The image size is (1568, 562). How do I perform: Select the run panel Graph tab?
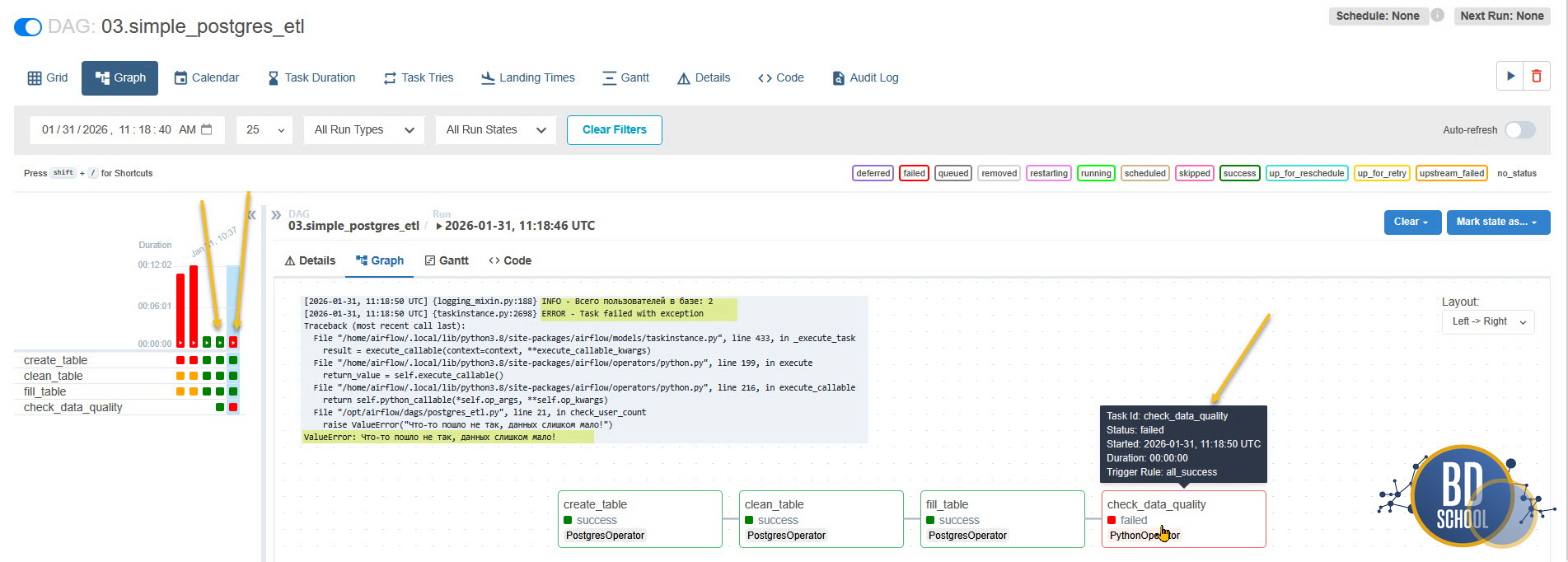tap(380, 260)
